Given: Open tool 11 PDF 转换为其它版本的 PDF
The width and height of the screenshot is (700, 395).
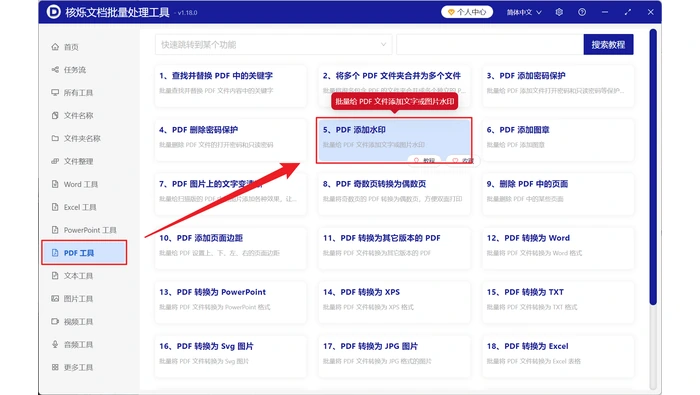Looking at the screenshot, I should coord(394,248).
